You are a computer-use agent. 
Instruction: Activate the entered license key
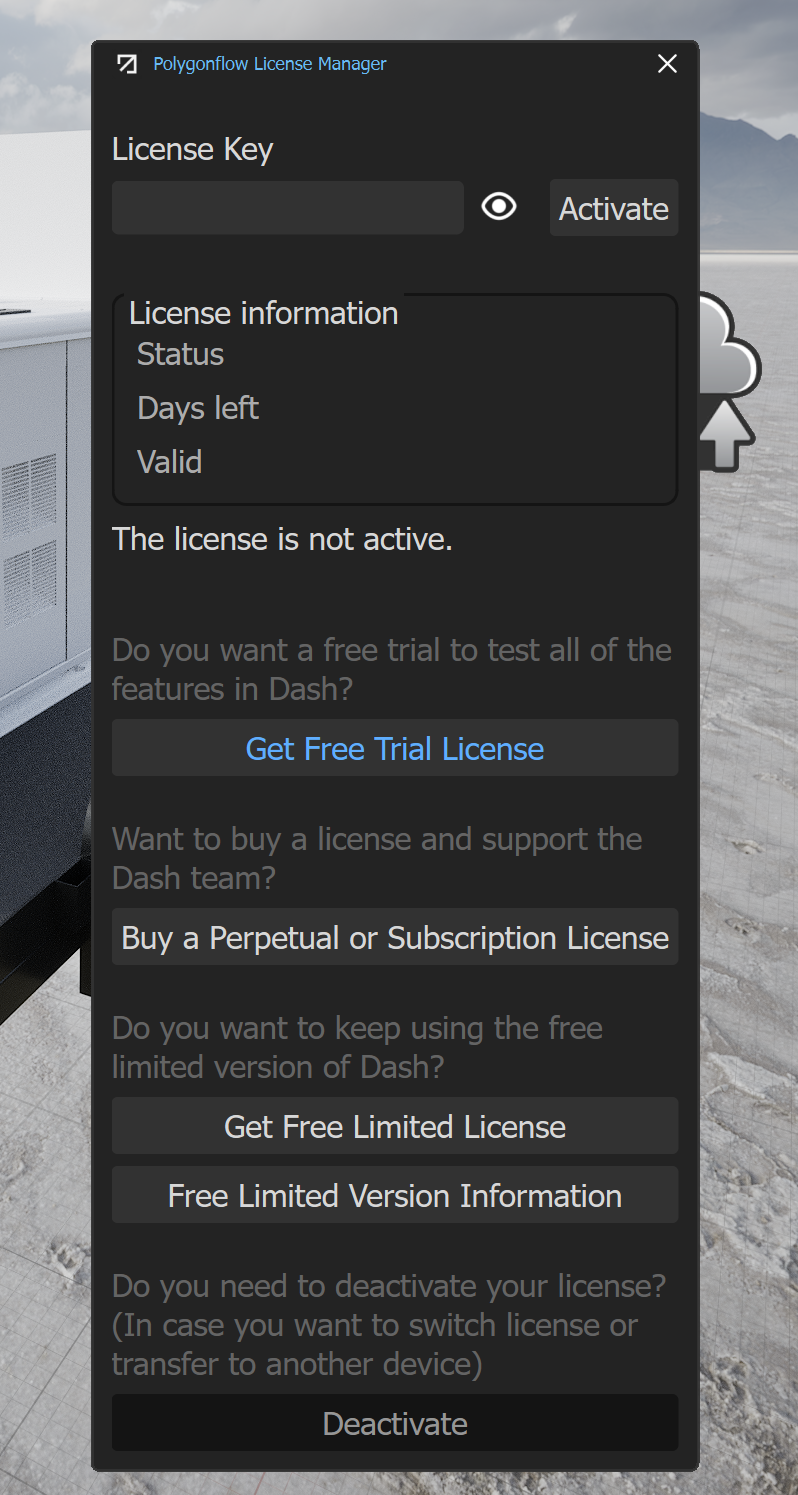tap(614, 208)
